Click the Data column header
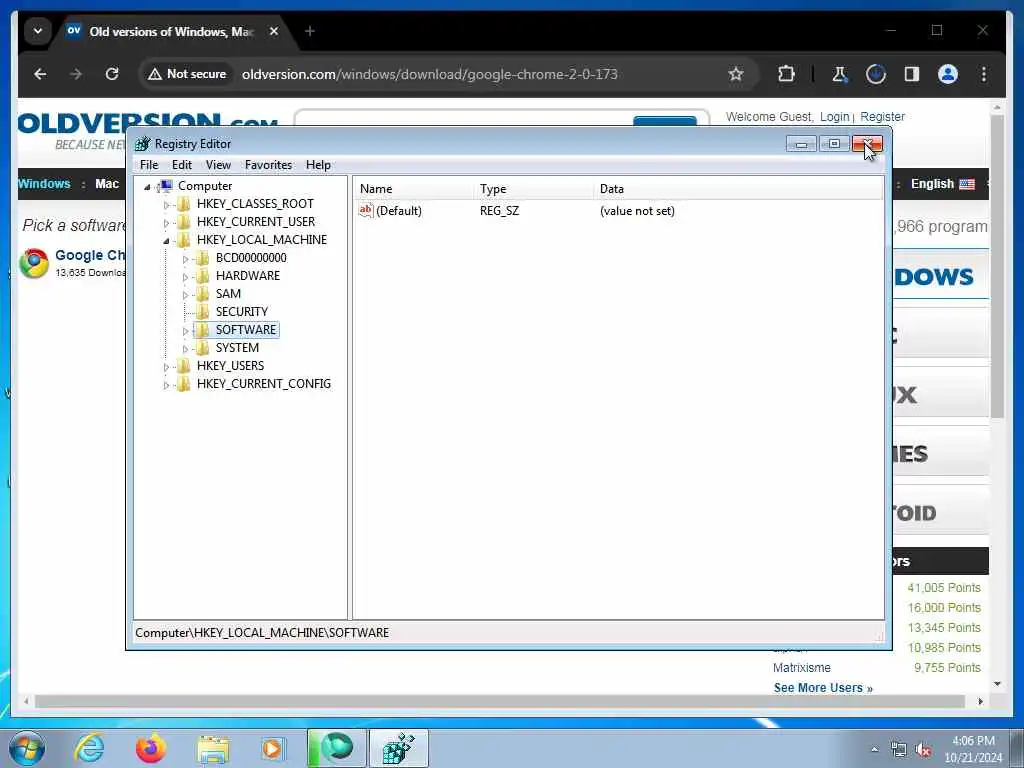Viewport: 1024px width, 768px height. [x=738, y=189]
